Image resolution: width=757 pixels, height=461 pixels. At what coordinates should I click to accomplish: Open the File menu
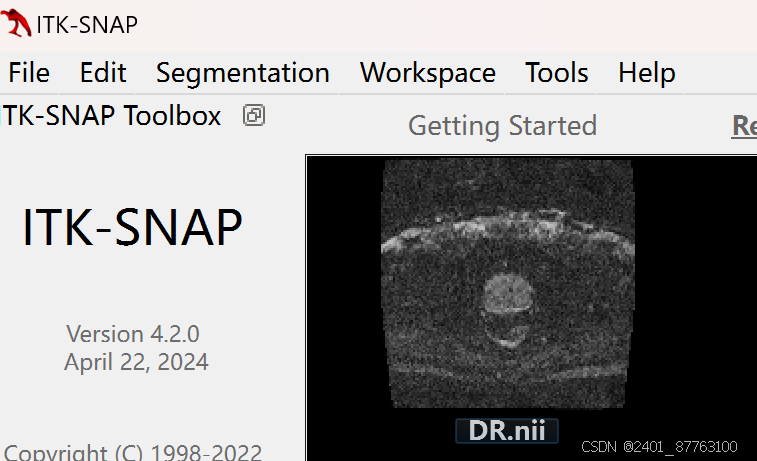click(x=29, y=73)
